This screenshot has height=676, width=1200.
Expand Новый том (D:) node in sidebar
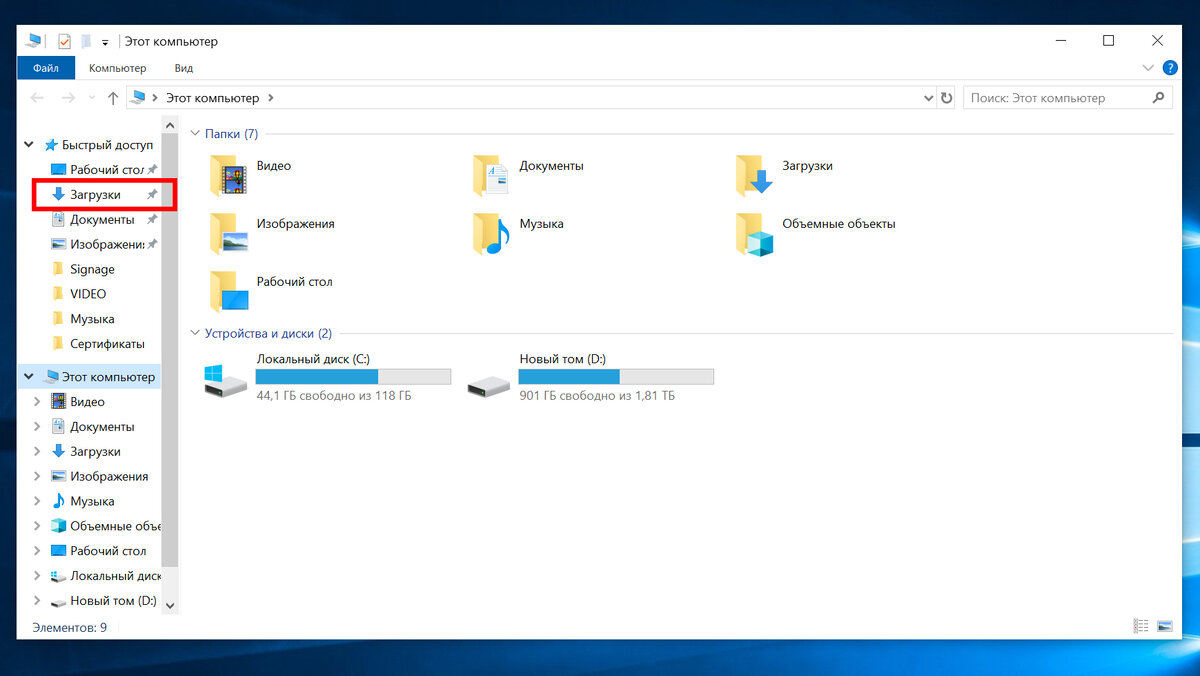pyautogui.click(x=37, y=601)
